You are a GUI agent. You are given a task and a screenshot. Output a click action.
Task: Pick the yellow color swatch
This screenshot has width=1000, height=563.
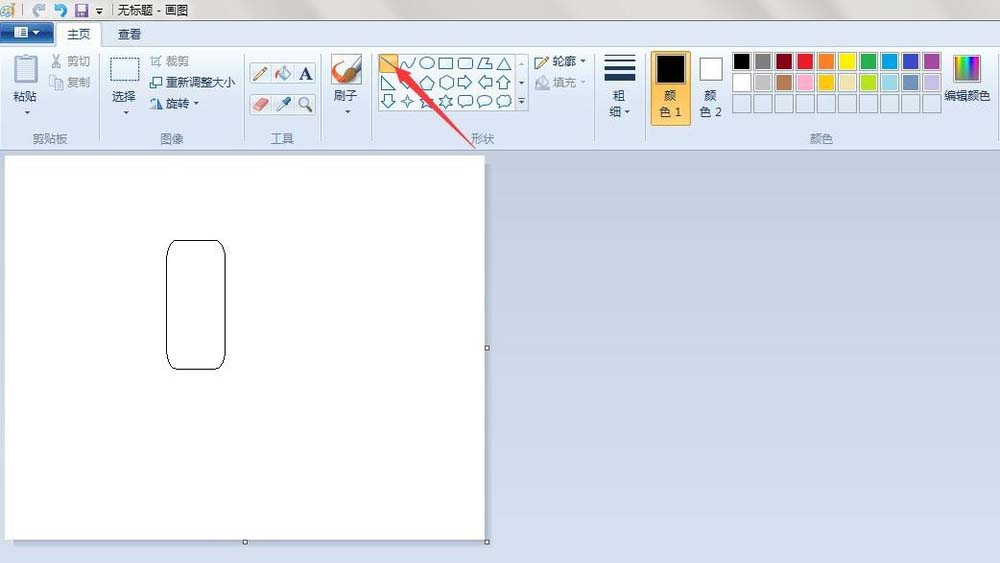click(847, 61)
